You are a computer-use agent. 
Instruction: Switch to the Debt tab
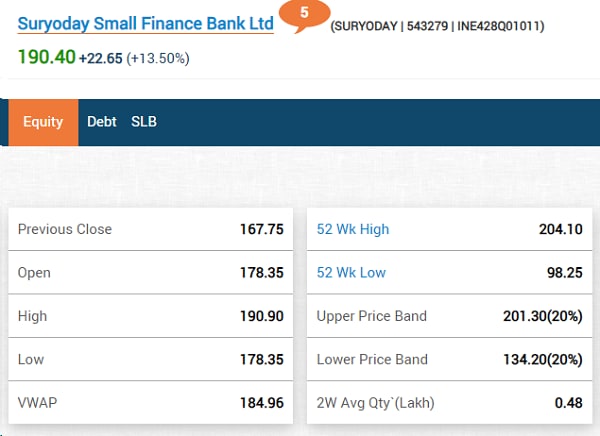pos(102,122)
